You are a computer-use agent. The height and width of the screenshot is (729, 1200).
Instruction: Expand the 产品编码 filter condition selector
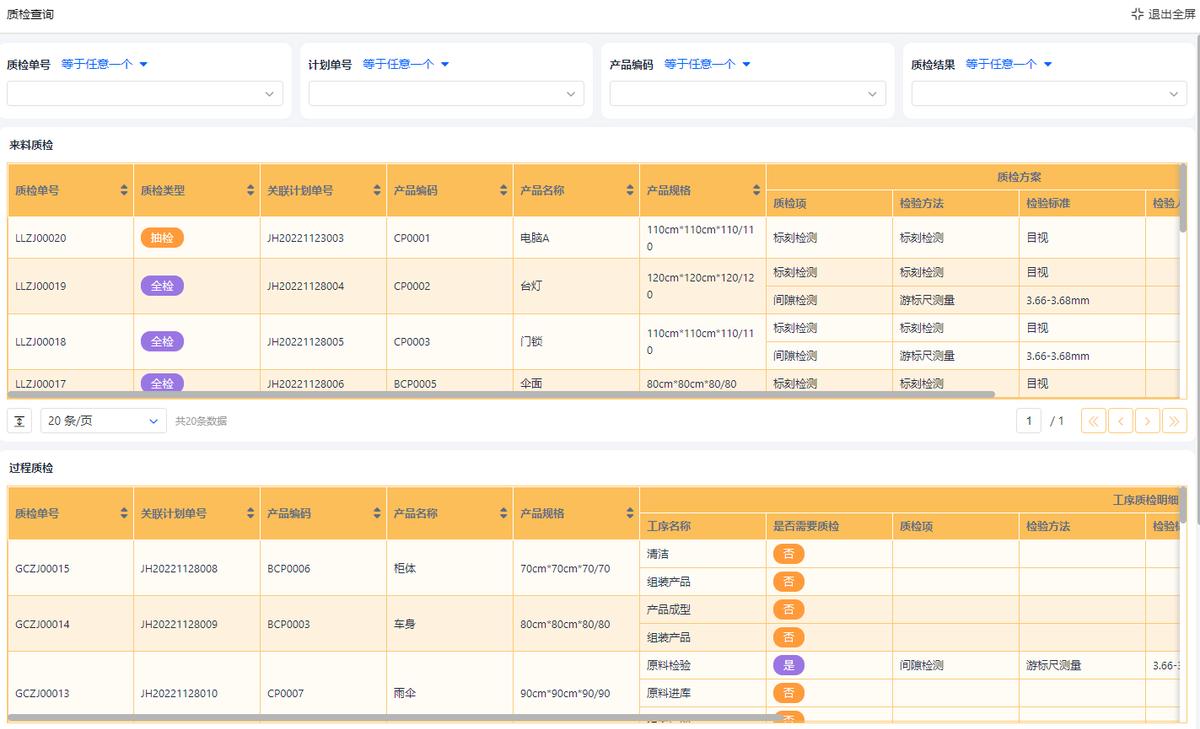[706, 62]
